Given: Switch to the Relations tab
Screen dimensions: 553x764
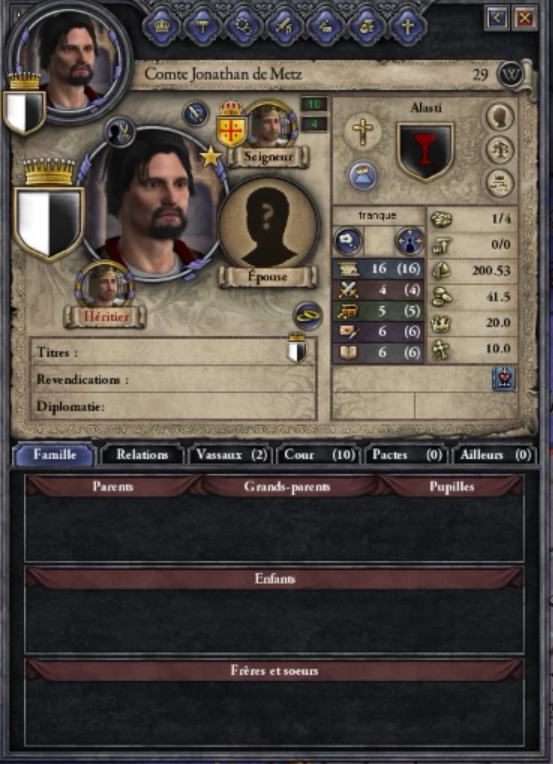Looking at the screenshot, I should click(142, 455).
